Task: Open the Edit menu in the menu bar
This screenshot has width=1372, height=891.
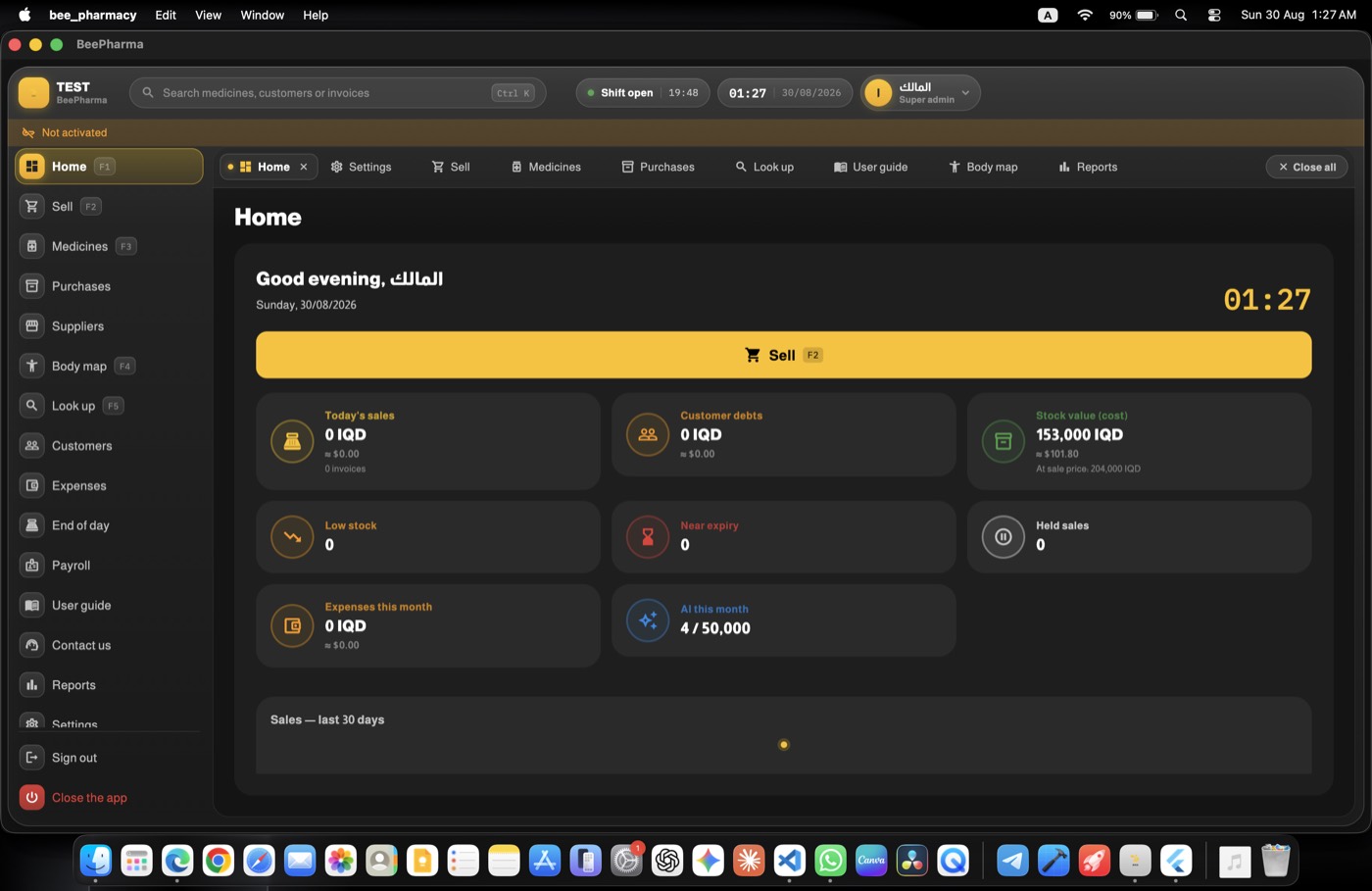Action: 166,15
